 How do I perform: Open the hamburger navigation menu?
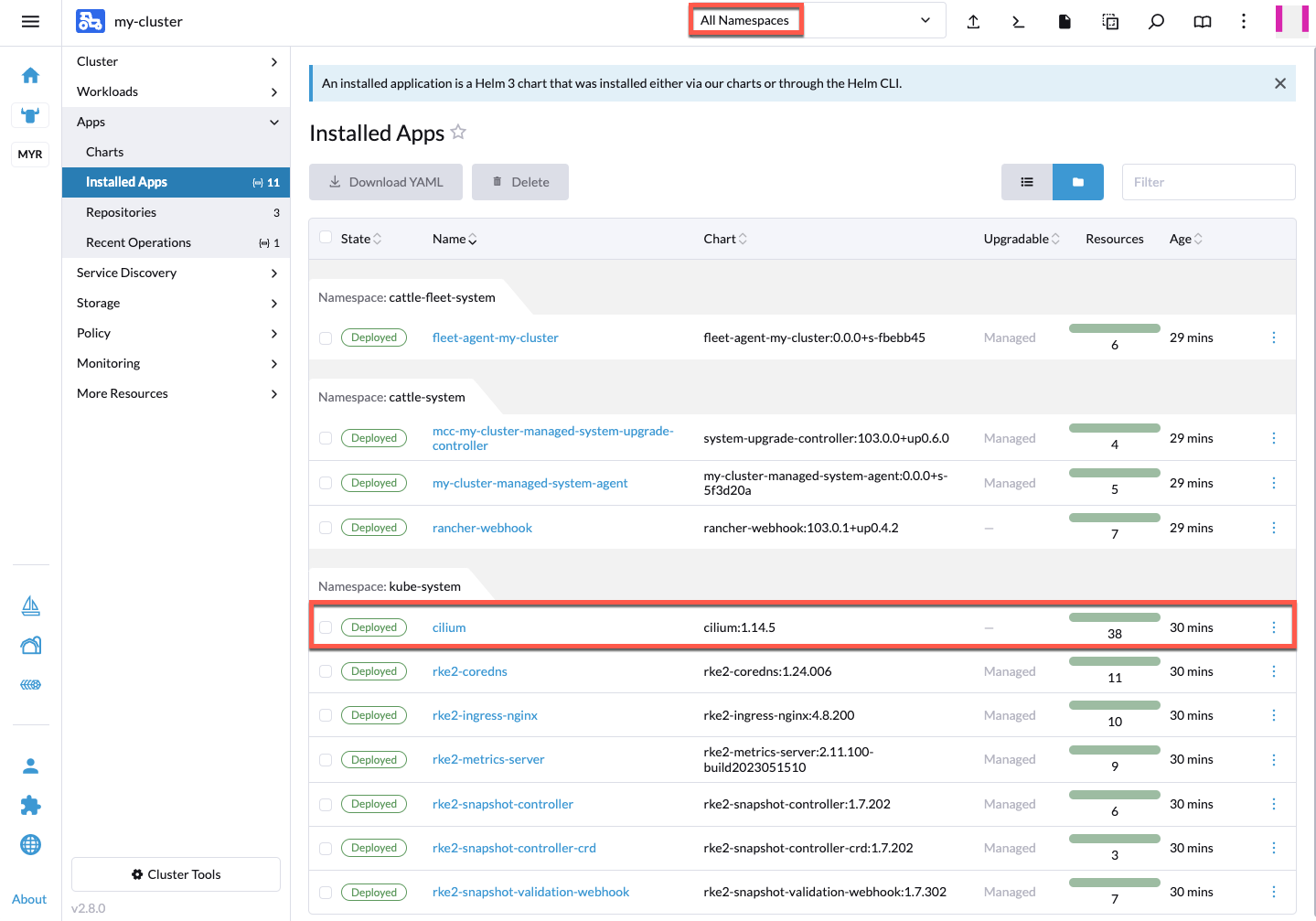pyautogui.click(x=30, y=21)
